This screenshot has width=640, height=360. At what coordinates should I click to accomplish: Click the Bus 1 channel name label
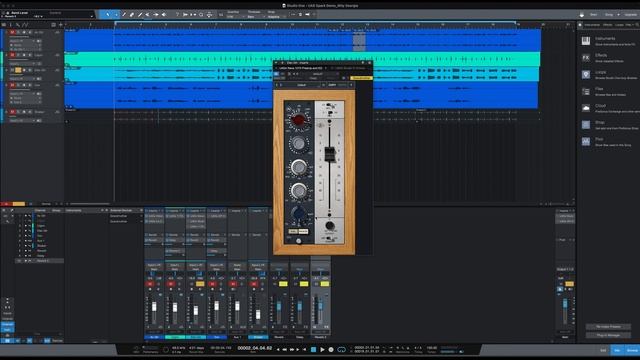237,338
